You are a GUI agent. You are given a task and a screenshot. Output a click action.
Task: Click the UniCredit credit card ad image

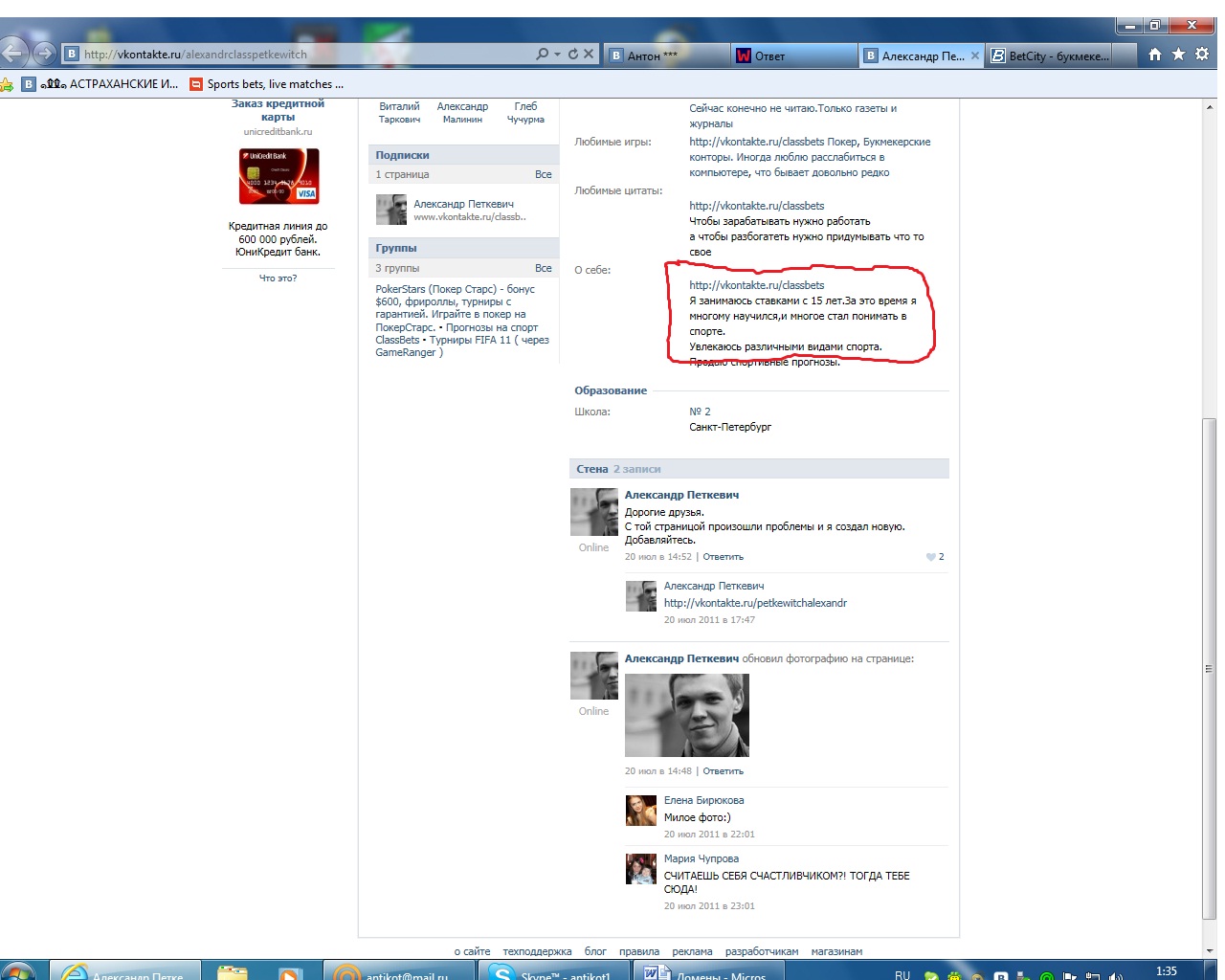tap(278, 176)
